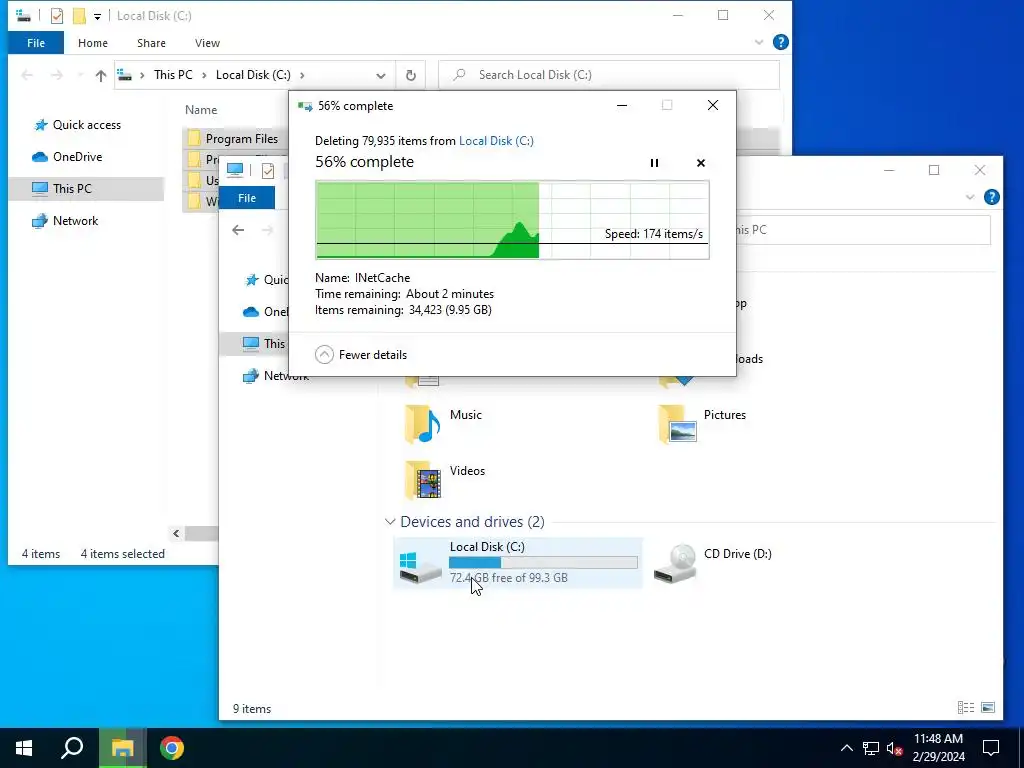
Task: Open the address bar history dropdown
Action: (381, 75)
